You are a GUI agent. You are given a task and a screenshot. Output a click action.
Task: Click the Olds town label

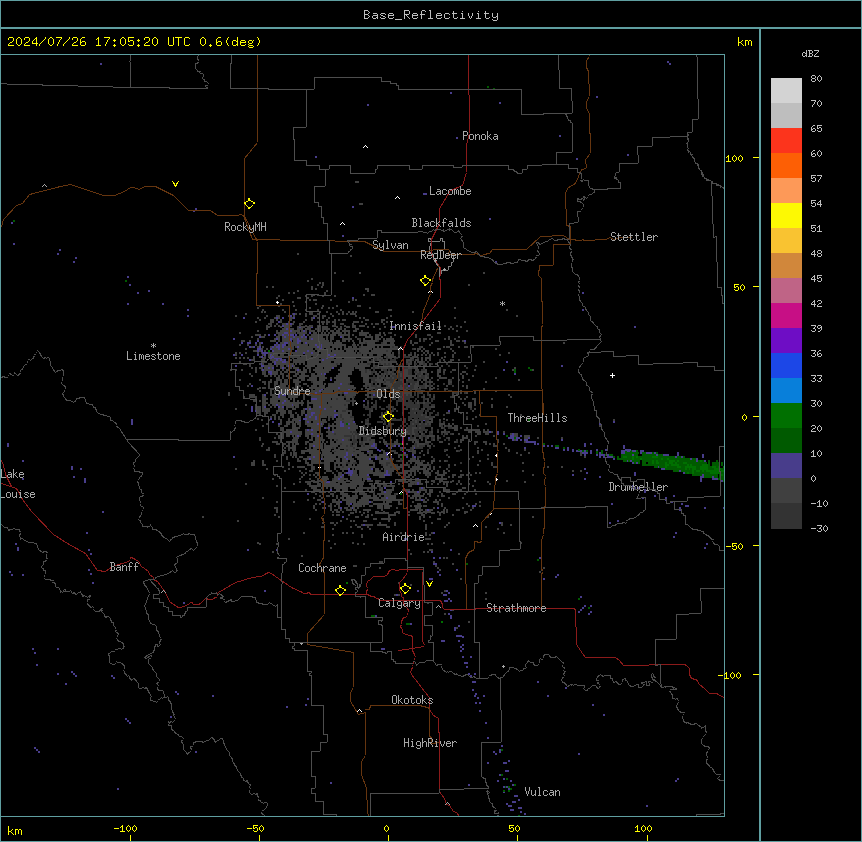(x=388, y=394)
